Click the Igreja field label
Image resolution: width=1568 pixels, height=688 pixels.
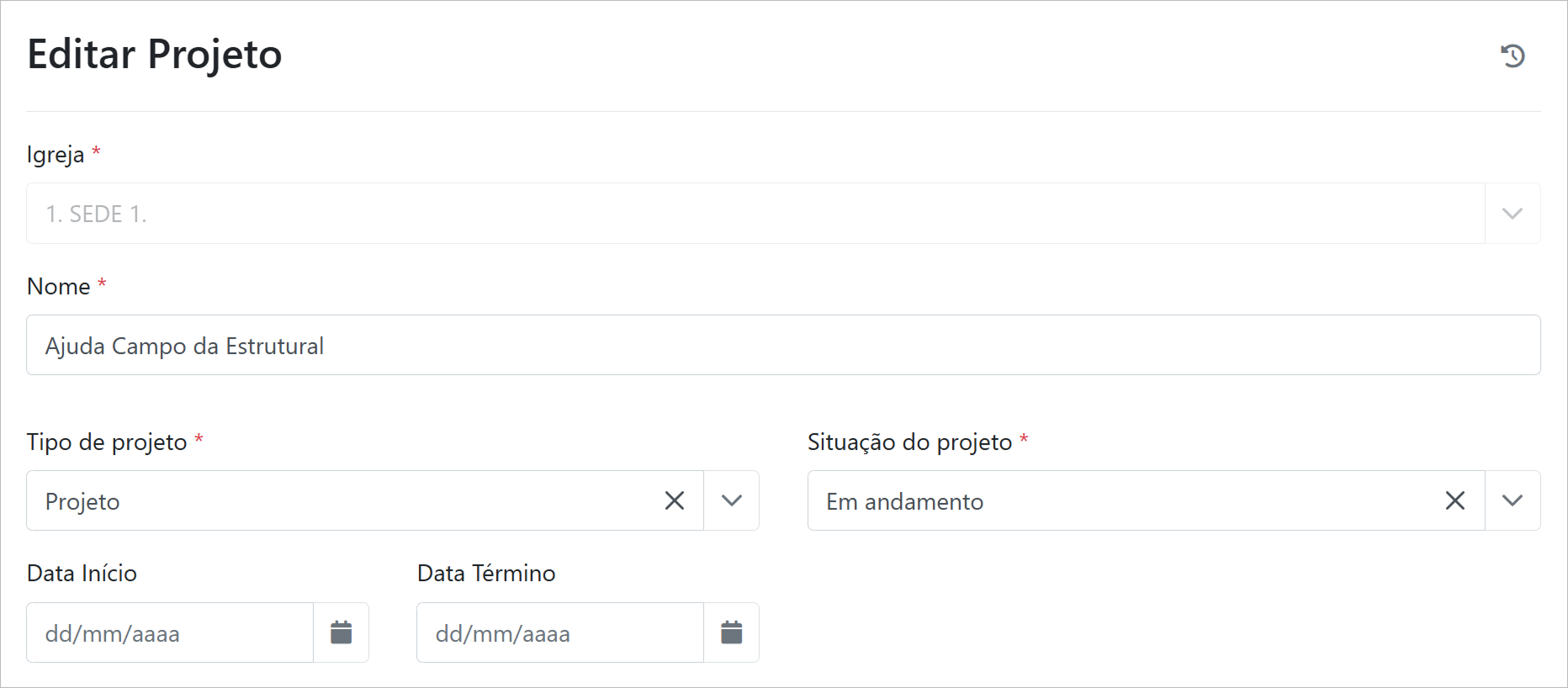56,155
